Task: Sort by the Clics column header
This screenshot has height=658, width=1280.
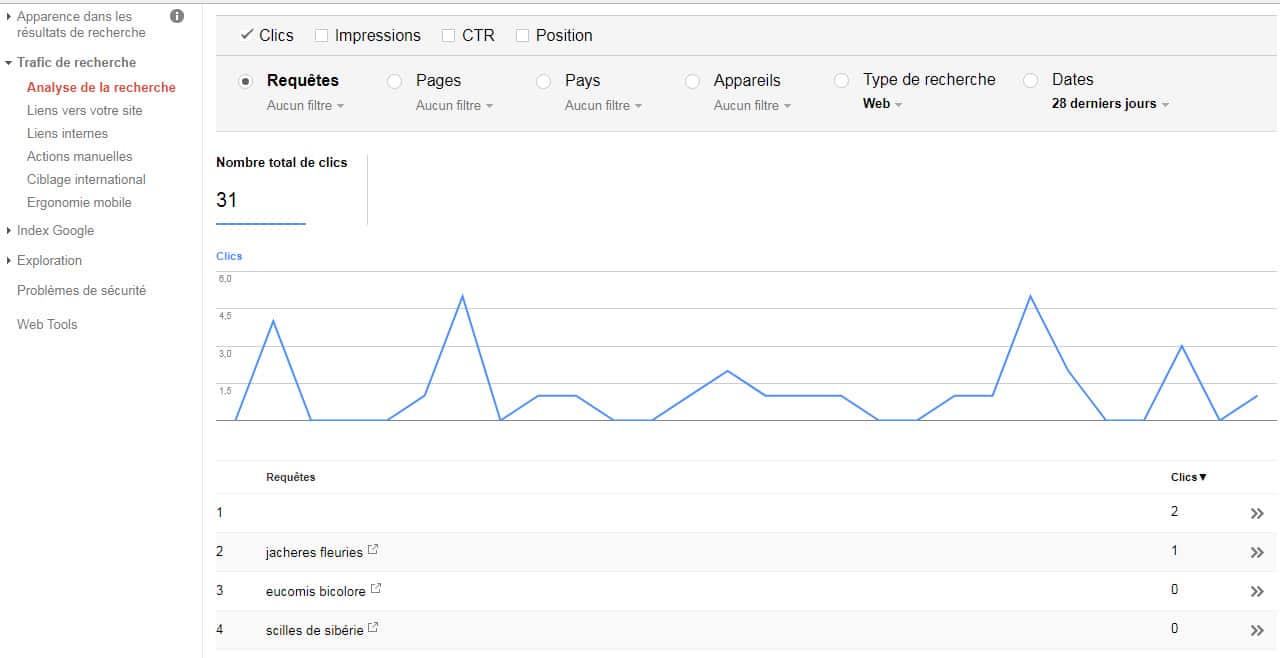Action: (x=1188, y=477)
